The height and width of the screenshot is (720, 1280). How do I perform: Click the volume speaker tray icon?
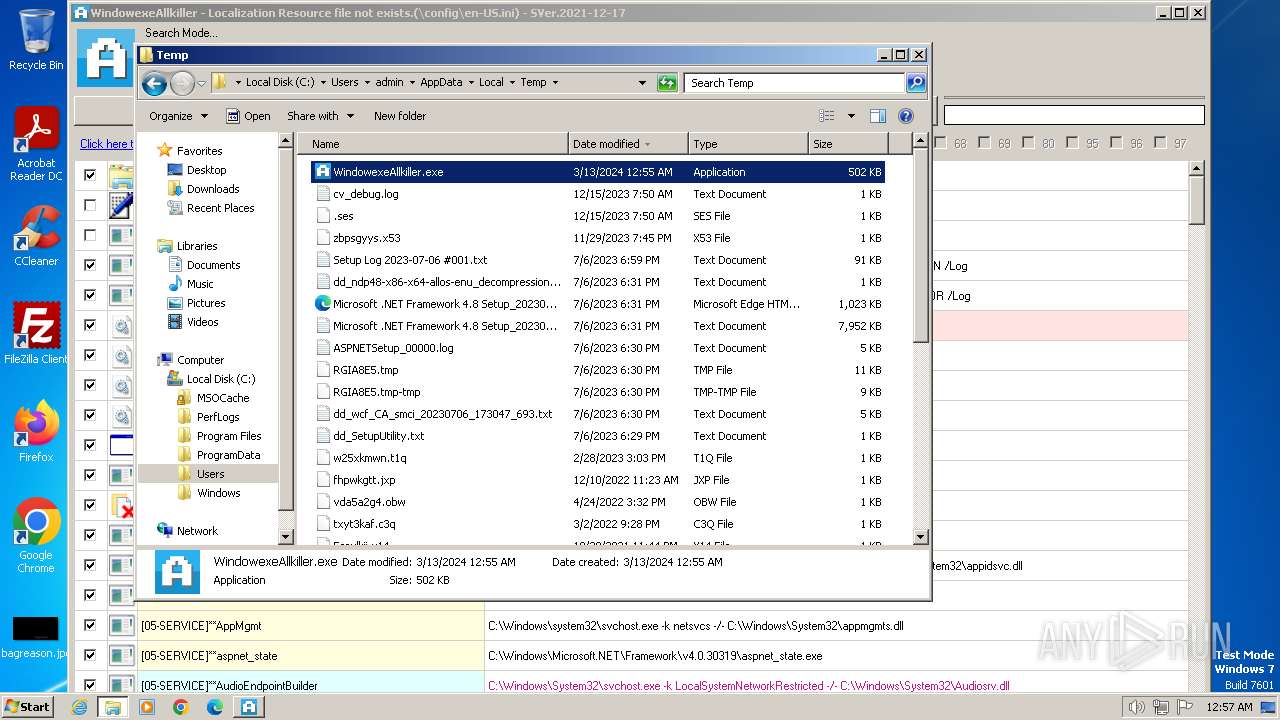(1136, 707)
